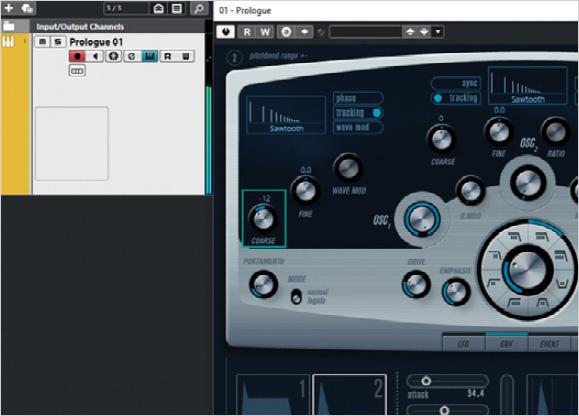
Task: Click the plugin preset name field
Action: (x=365, y=32)
